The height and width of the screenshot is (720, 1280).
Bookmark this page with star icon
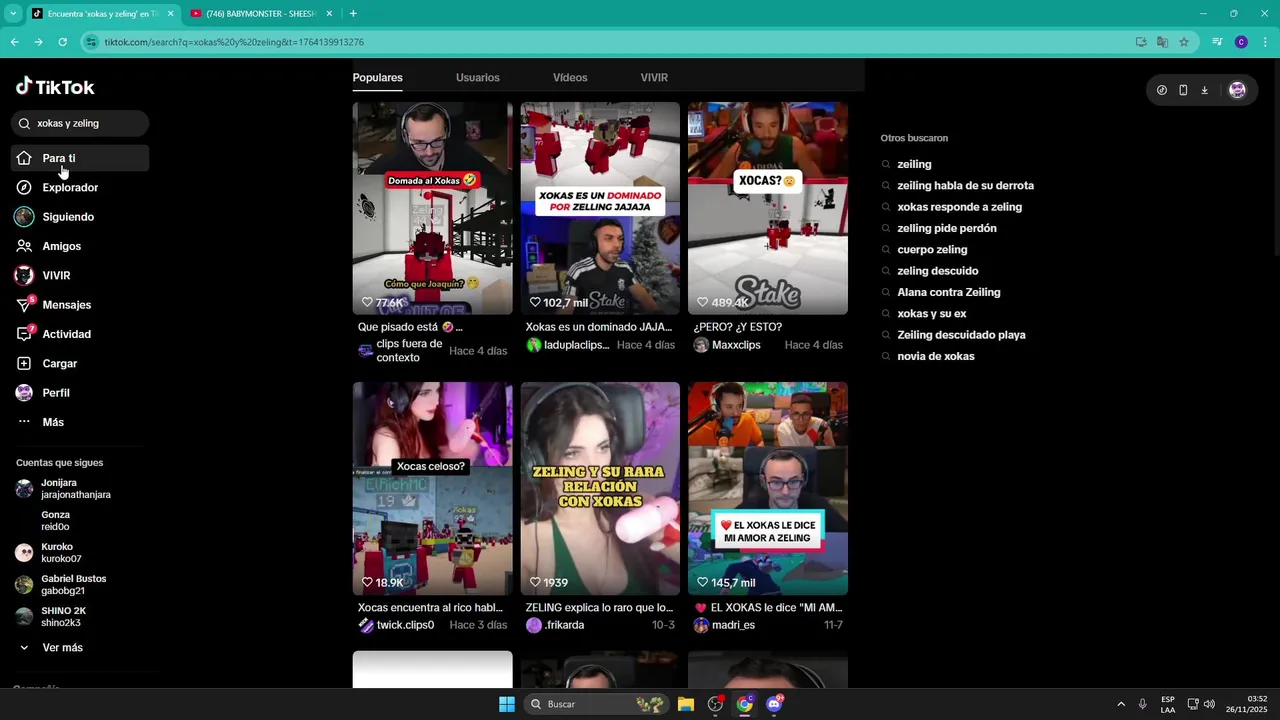[x=1184, y=42]
